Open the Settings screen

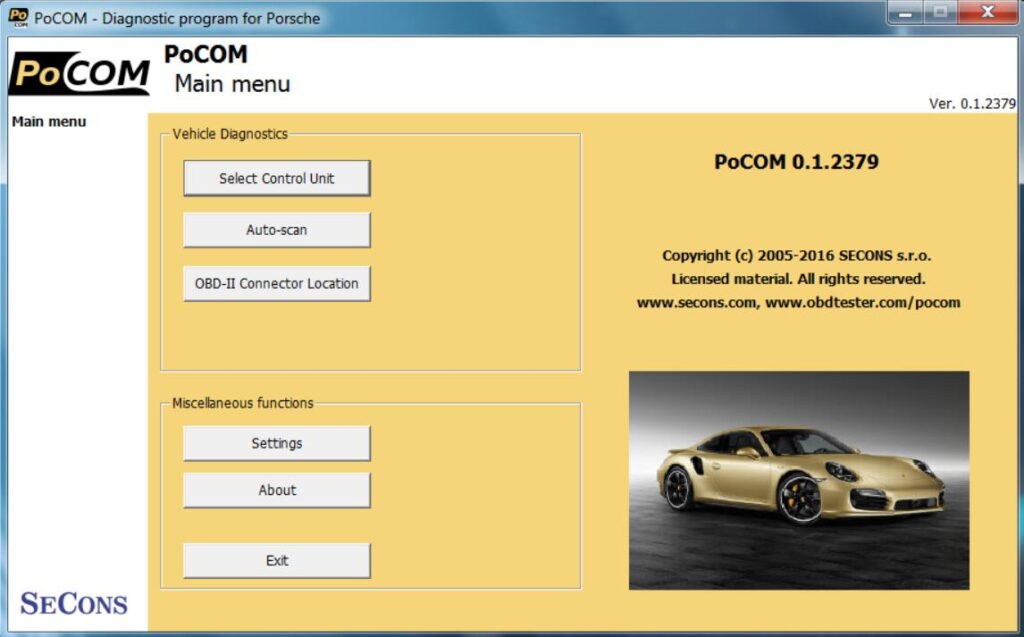pos(276,443)
